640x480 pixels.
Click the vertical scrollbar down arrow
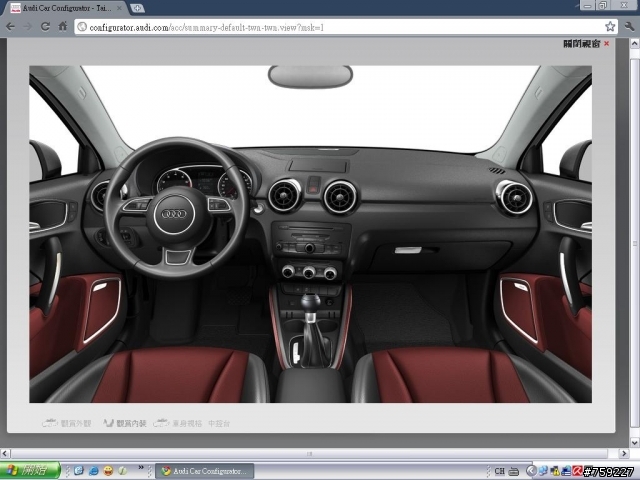(x=635, y=442)
